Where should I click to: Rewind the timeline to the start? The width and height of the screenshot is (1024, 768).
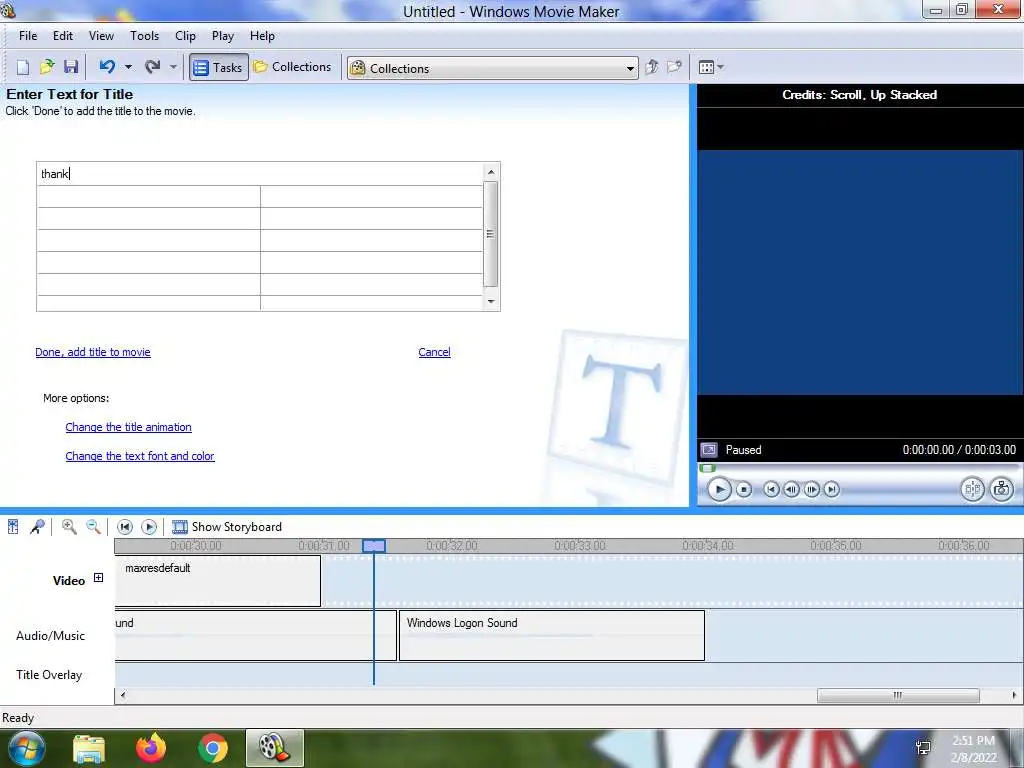tap(125, 526)
